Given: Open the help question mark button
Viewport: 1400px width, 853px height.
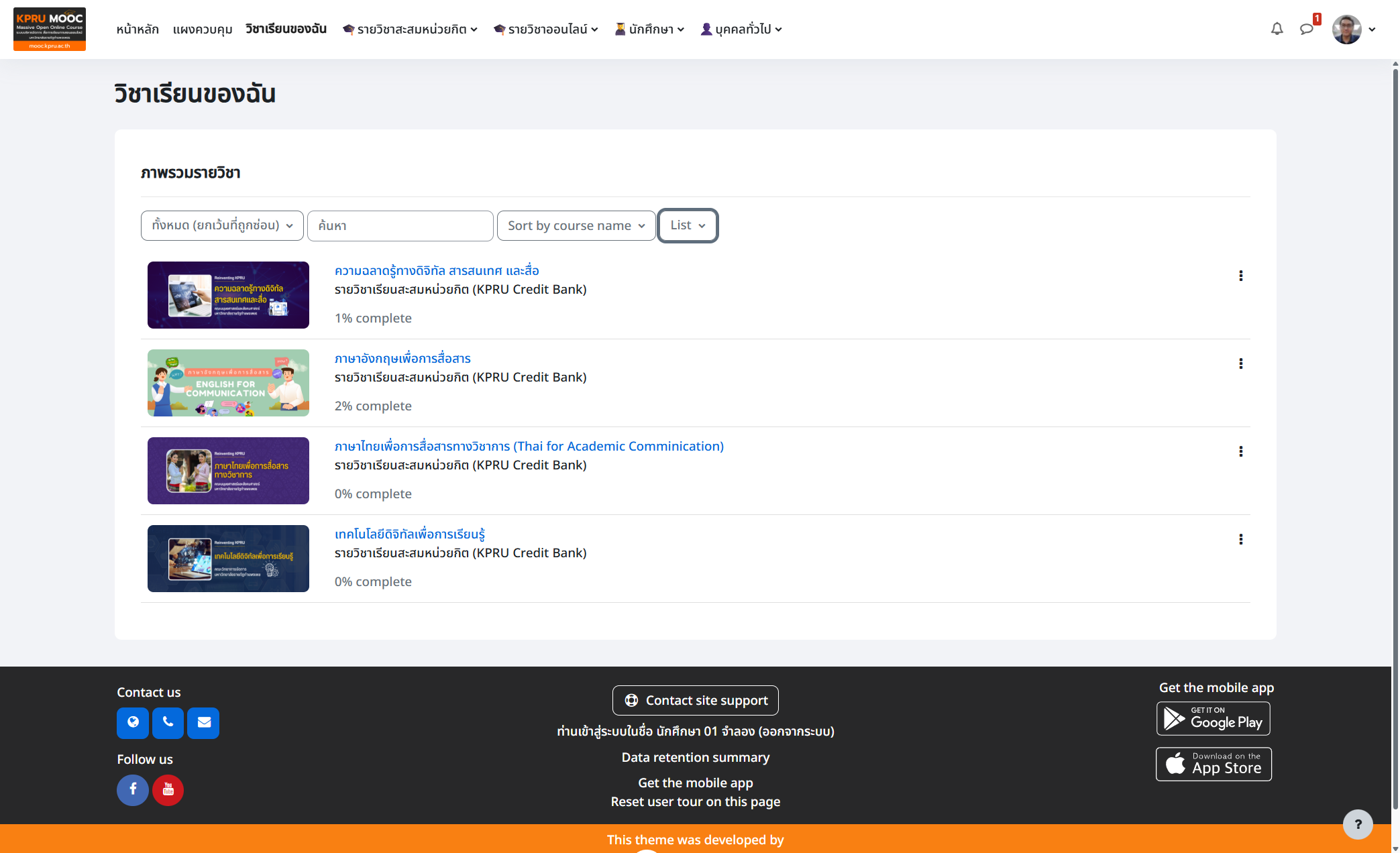Looking at the screenshot, I should pyautogui.click(x=1358, y=824).
